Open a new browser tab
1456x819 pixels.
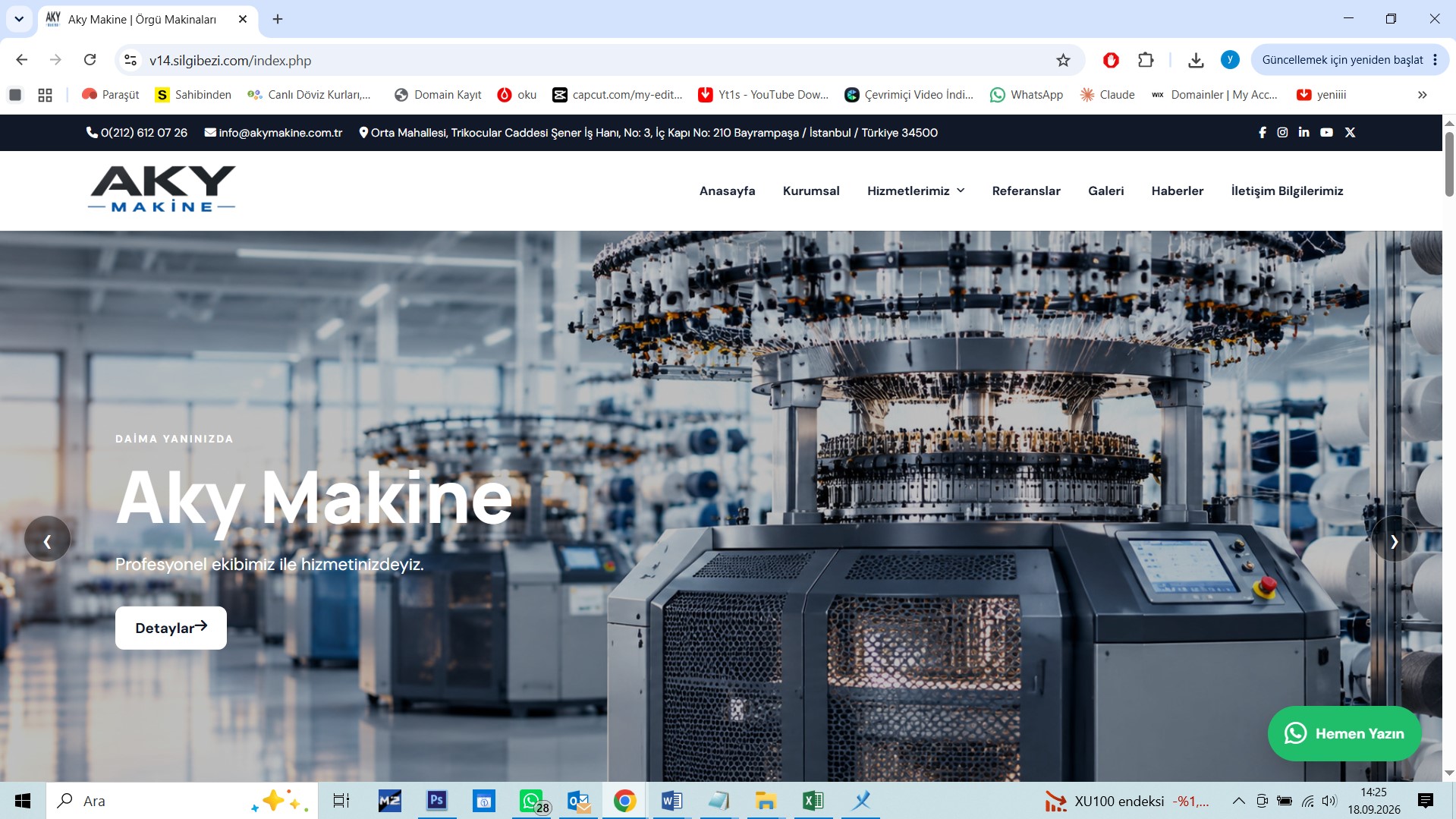(278, 19)
